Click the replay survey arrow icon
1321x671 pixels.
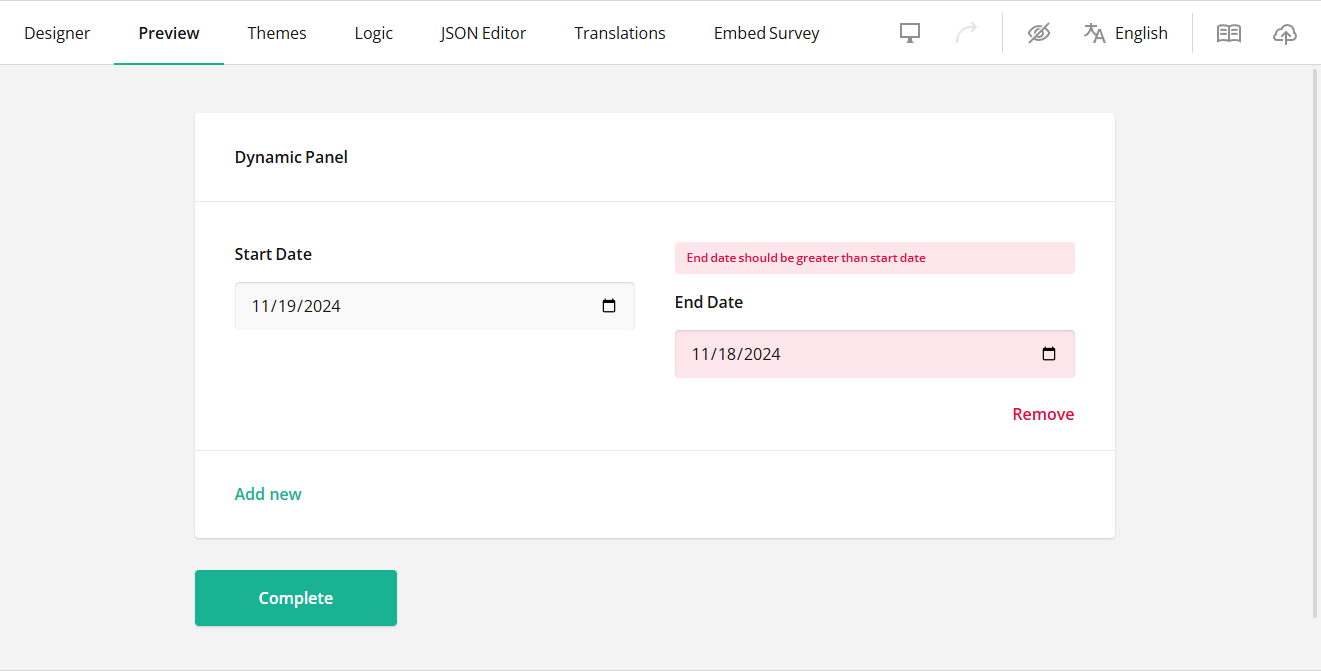click(x=967, y=32)
